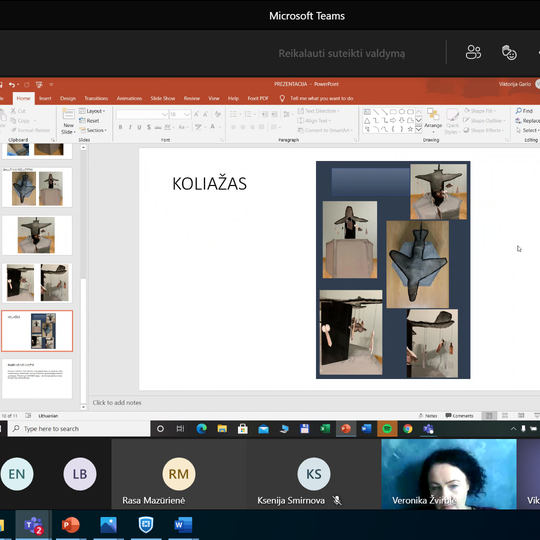Toggle Strikethrough formatting
The width and height of the screenshot is (540, 540).
coord(158,127)
